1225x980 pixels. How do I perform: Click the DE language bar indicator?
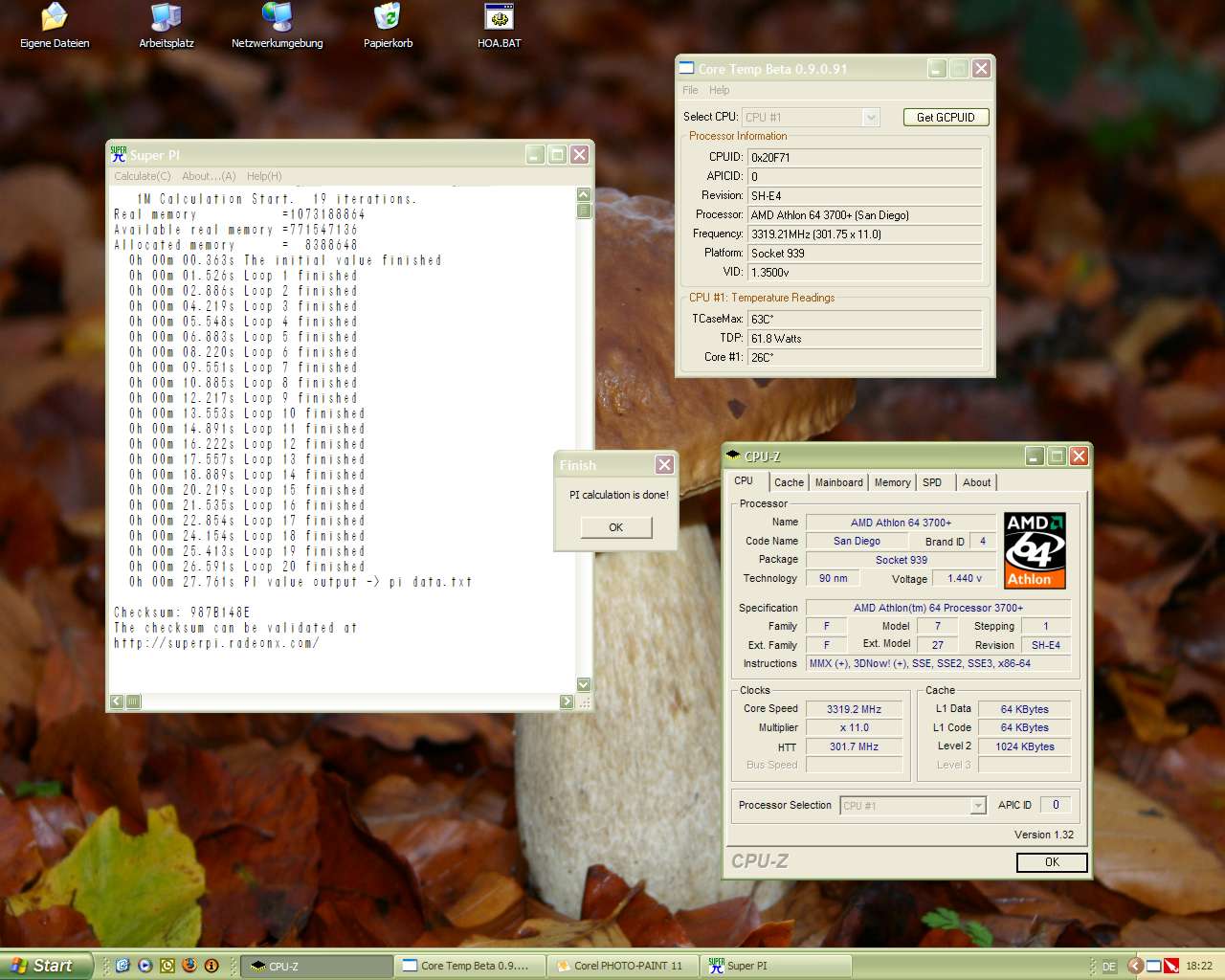tap(1109, 967)
